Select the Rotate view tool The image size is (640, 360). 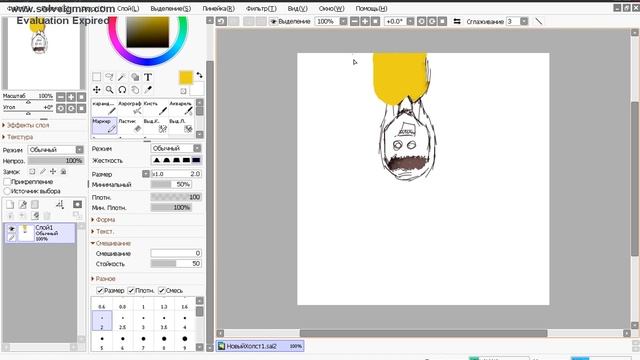tap(122, 89)
